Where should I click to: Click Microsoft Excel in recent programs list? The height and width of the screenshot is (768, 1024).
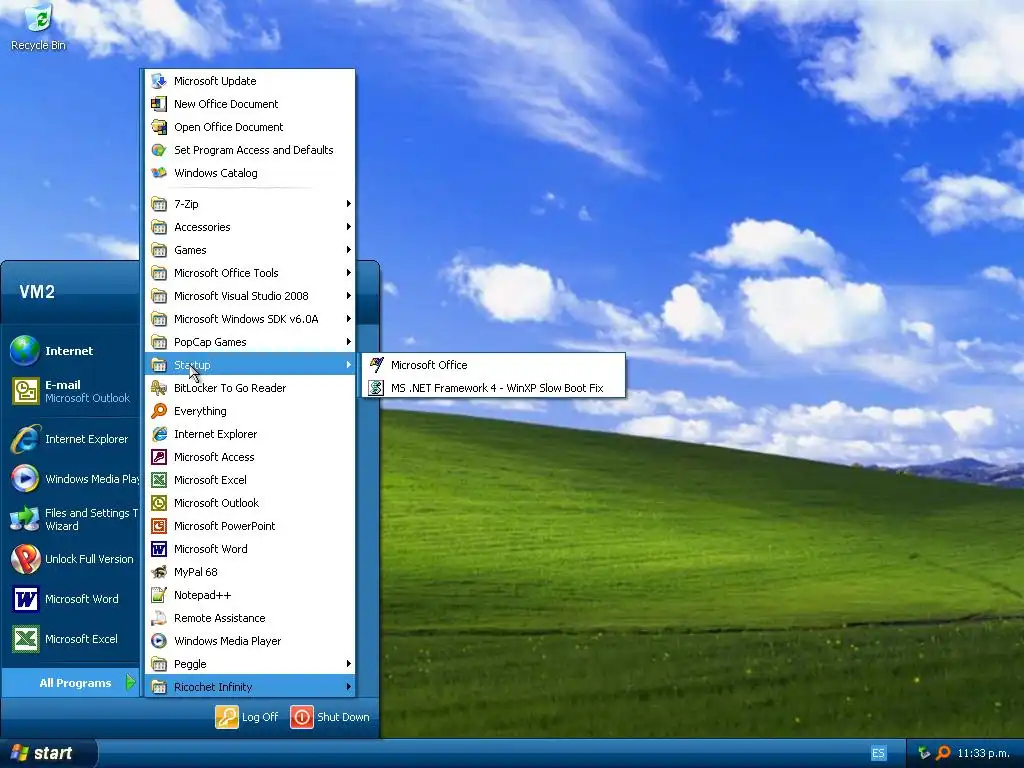[x=71, y=639]
